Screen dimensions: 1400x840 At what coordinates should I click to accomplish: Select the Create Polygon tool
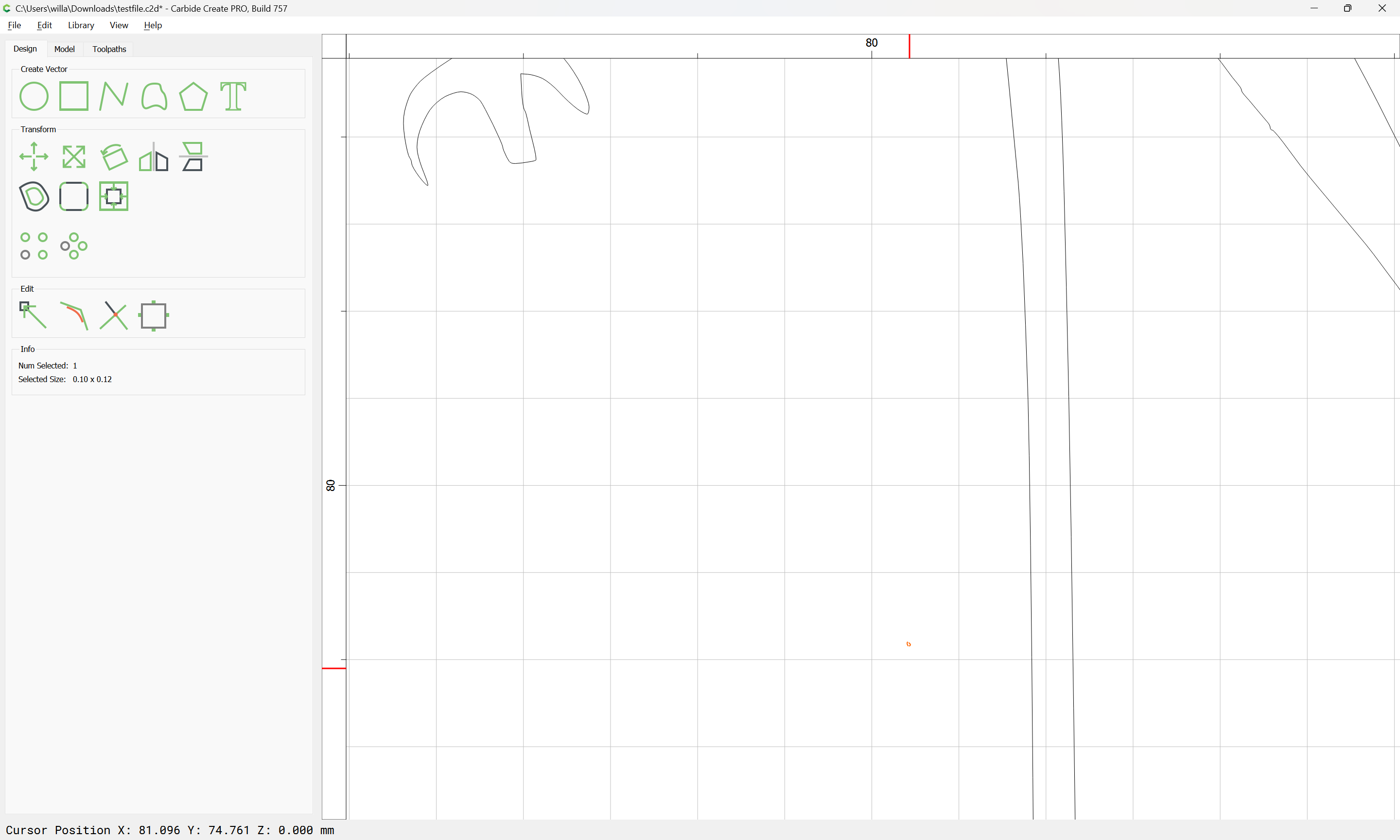(193, 96)
